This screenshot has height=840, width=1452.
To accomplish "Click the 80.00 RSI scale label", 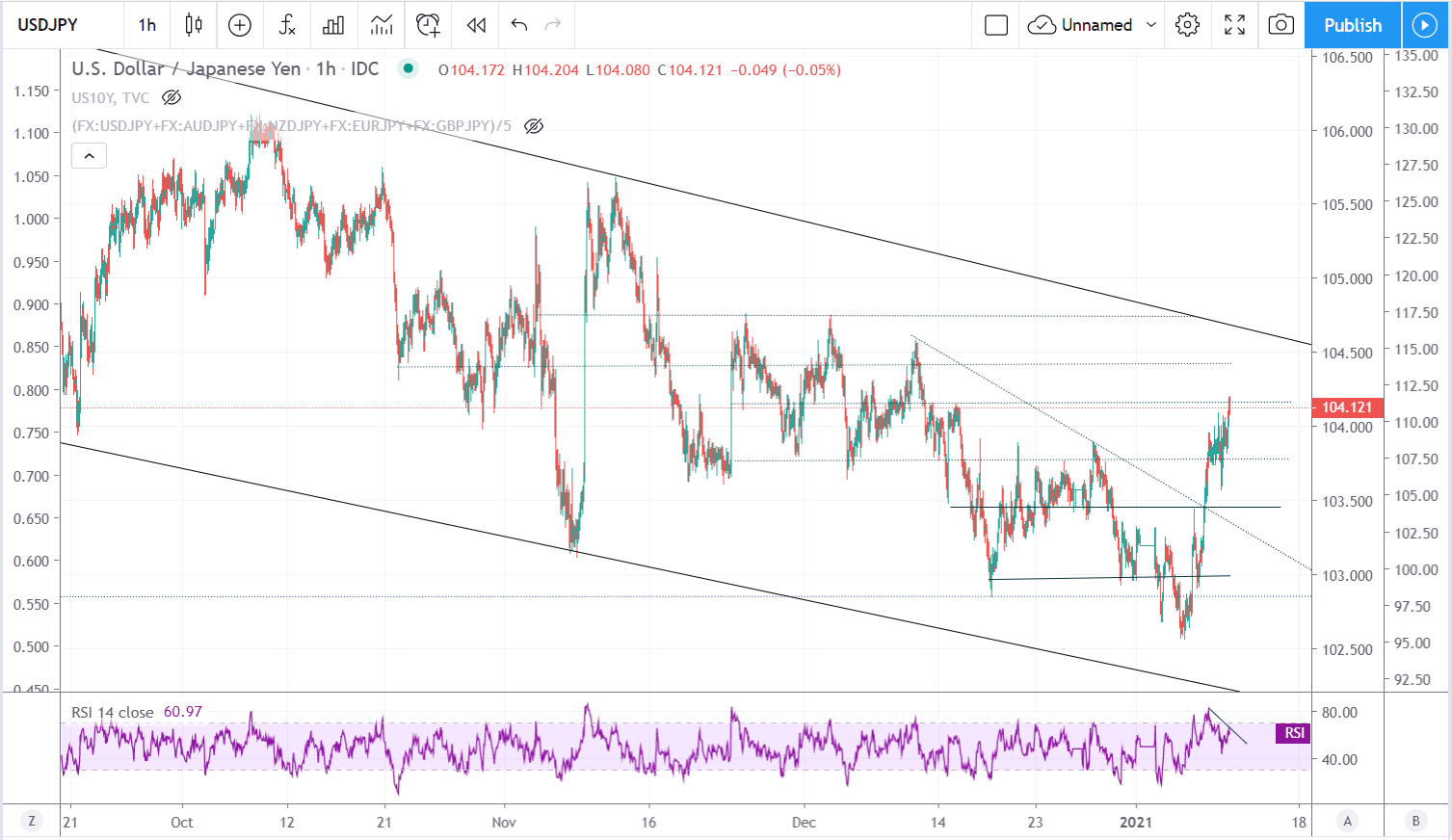I will [x=1339, y=713].
